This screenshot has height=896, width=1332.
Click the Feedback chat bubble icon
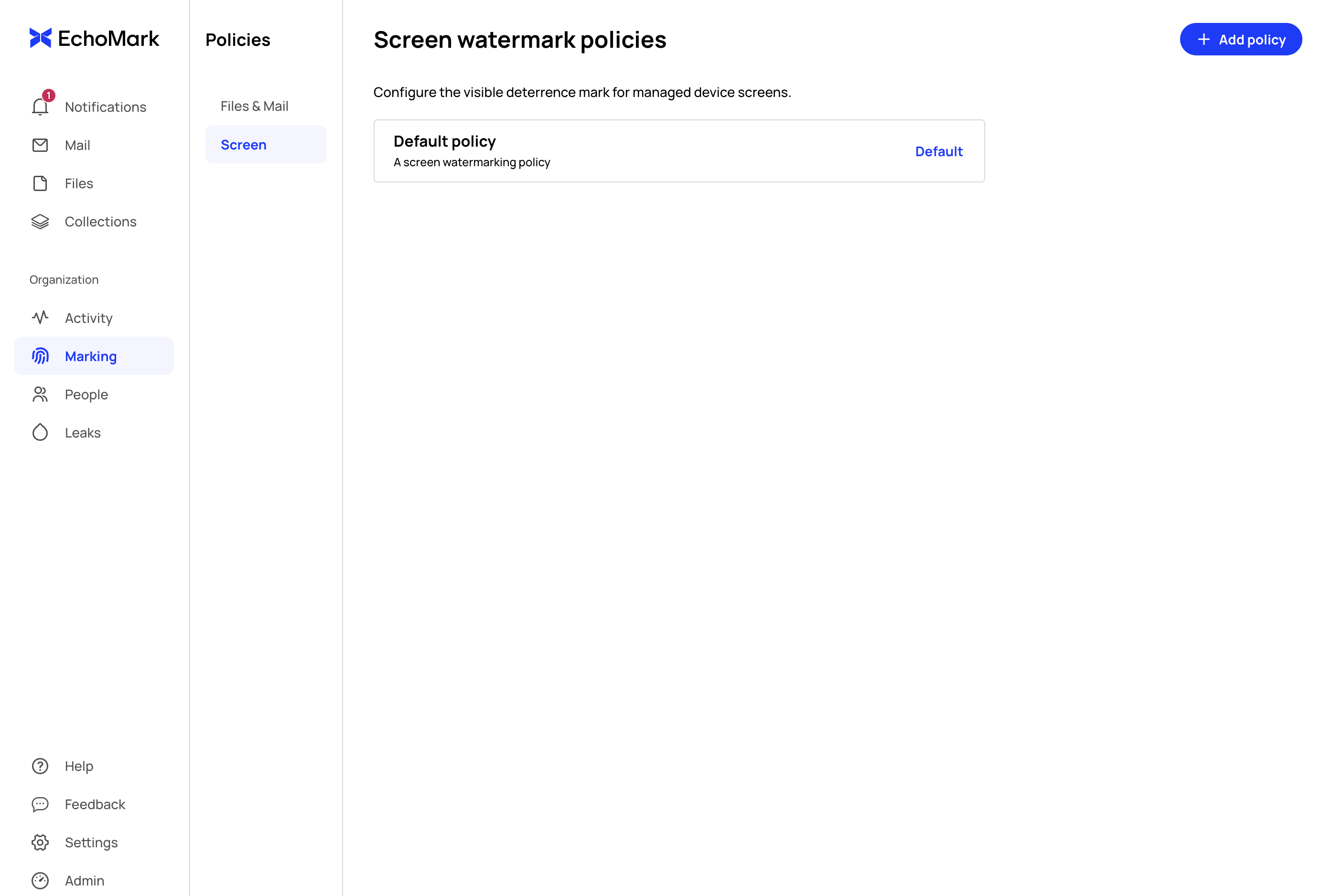[x=40, y=805]
